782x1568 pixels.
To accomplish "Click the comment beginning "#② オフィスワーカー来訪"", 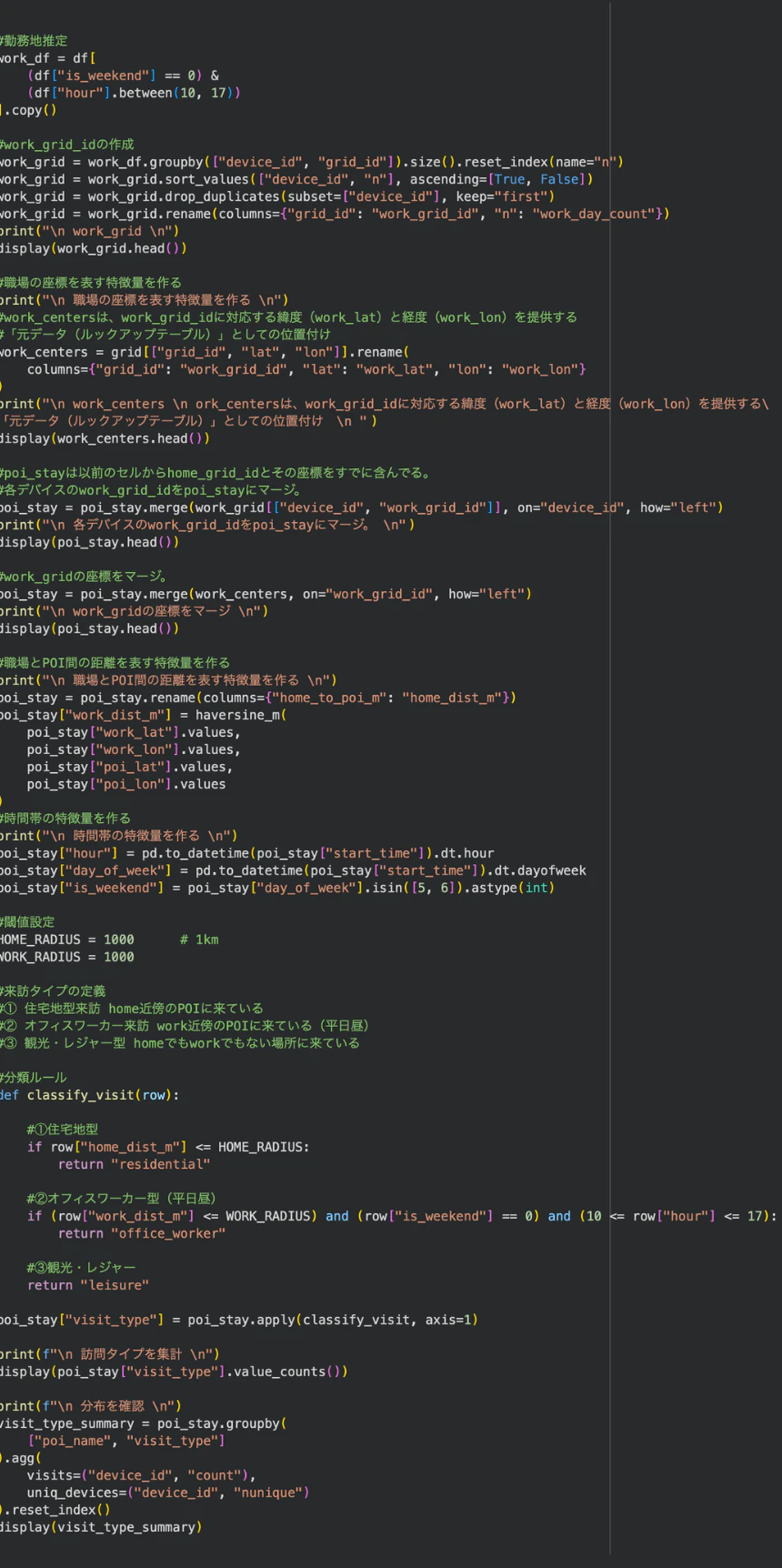I will [x=185, y=1026].
